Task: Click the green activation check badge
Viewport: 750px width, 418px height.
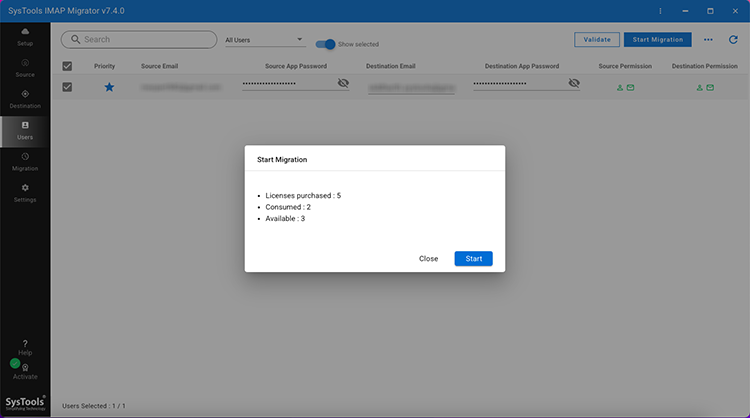Action: coord(15,363)
